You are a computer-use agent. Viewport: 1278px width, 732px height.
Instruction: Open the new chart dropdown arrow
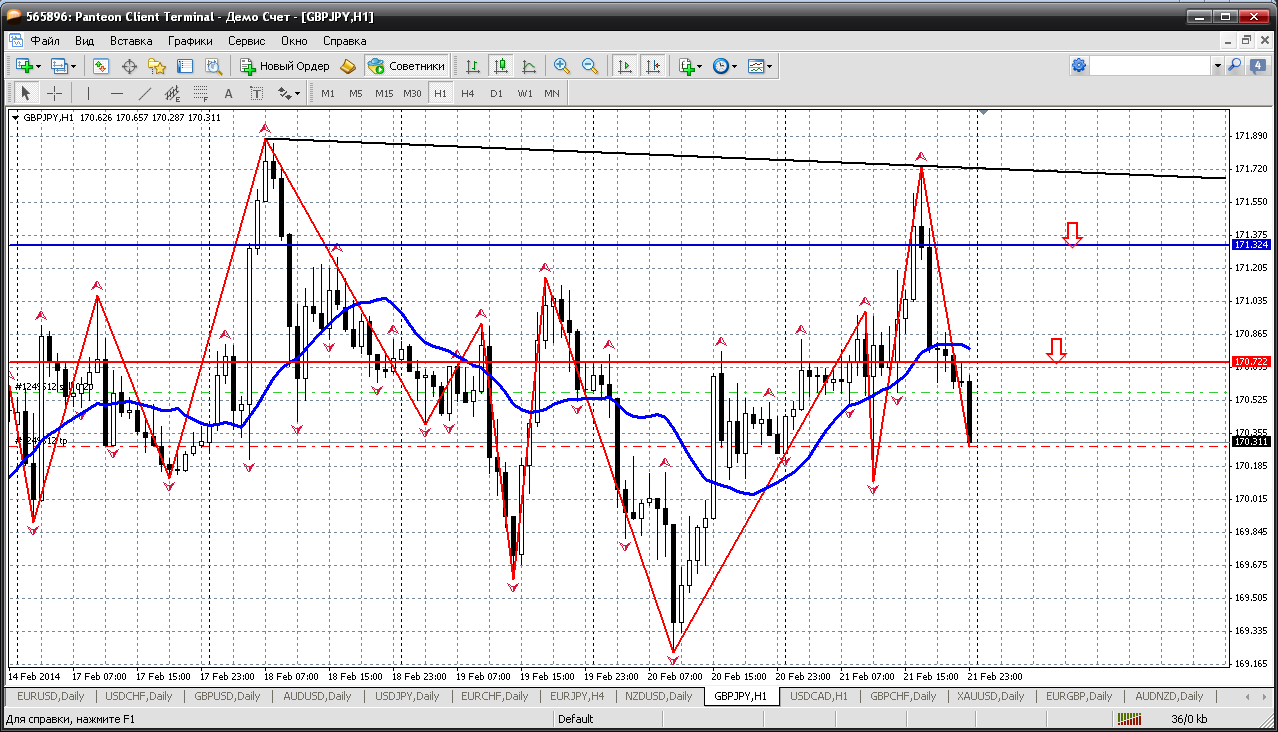38,66
